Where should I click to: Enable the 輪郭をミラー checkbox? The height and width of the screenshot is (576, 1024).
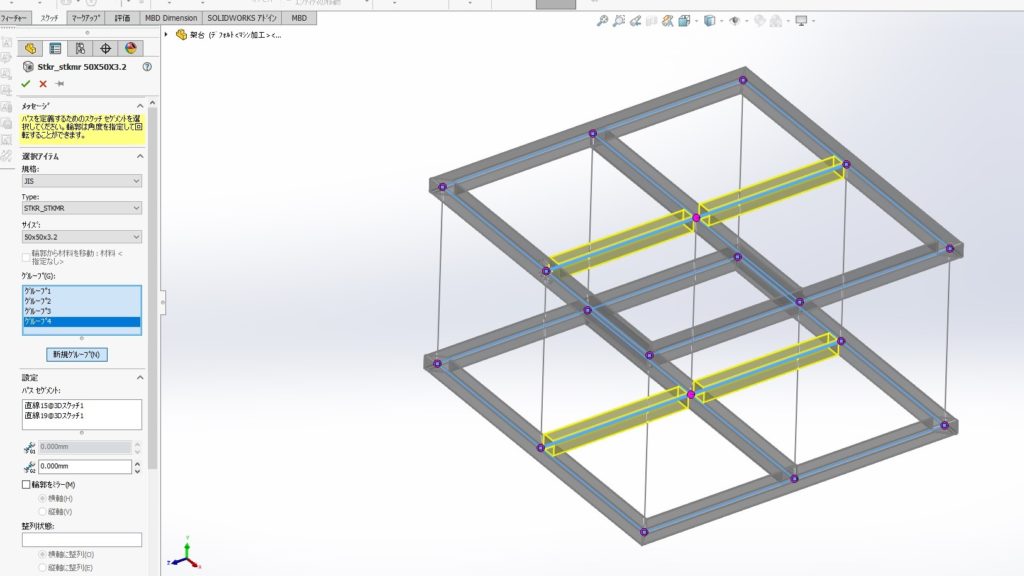(x=27, y=485)
